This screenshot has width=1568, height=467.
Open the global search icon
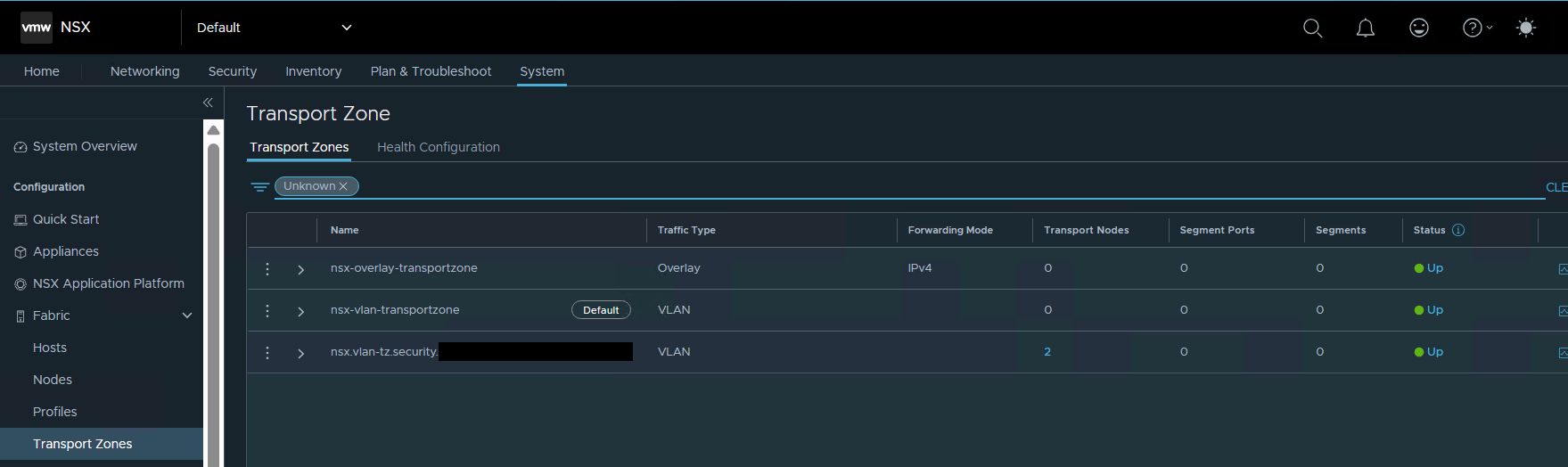(x=1312, y=28)
